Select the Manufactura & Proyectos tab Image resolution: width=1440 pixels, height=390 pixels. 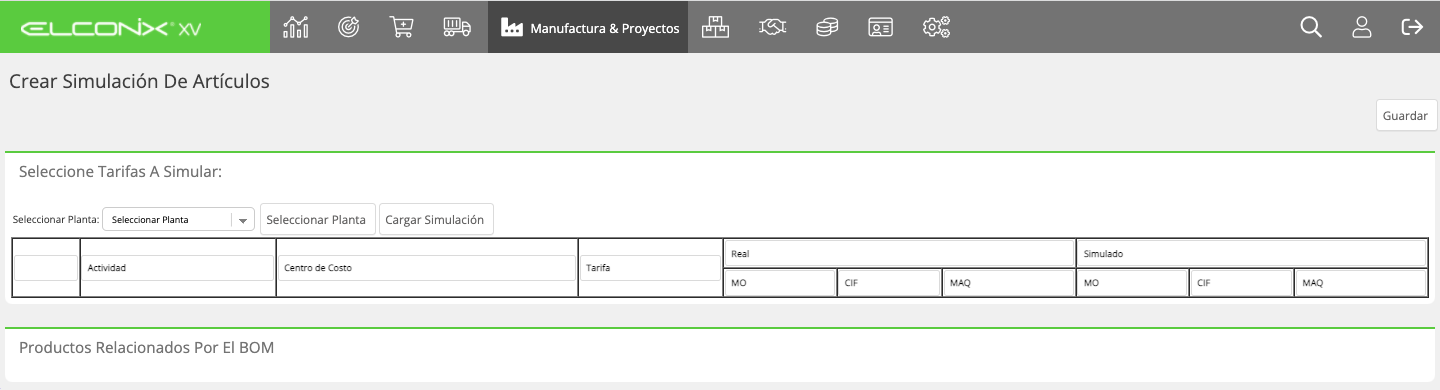[x=588, y=27]
